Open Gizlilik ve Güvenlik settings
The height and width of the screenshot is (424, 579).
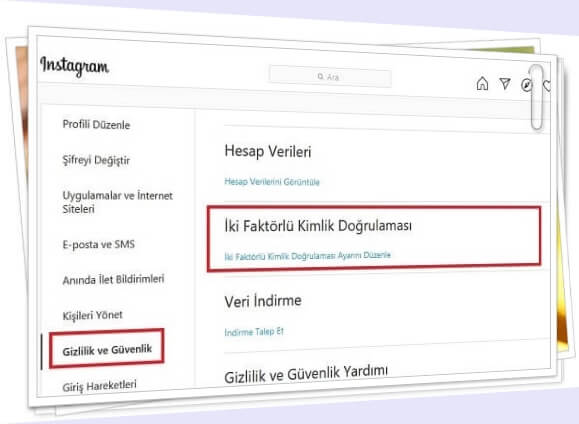click(107, 350)
